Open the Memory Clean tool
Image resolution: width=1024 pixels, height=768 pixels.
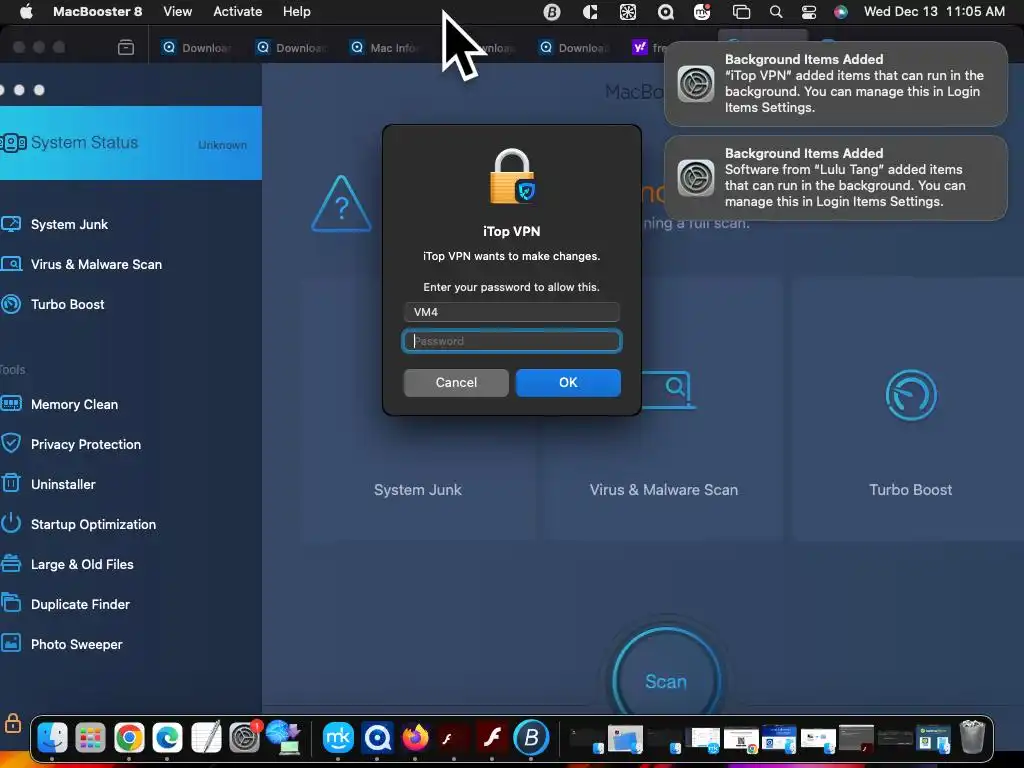pos(60,404)
